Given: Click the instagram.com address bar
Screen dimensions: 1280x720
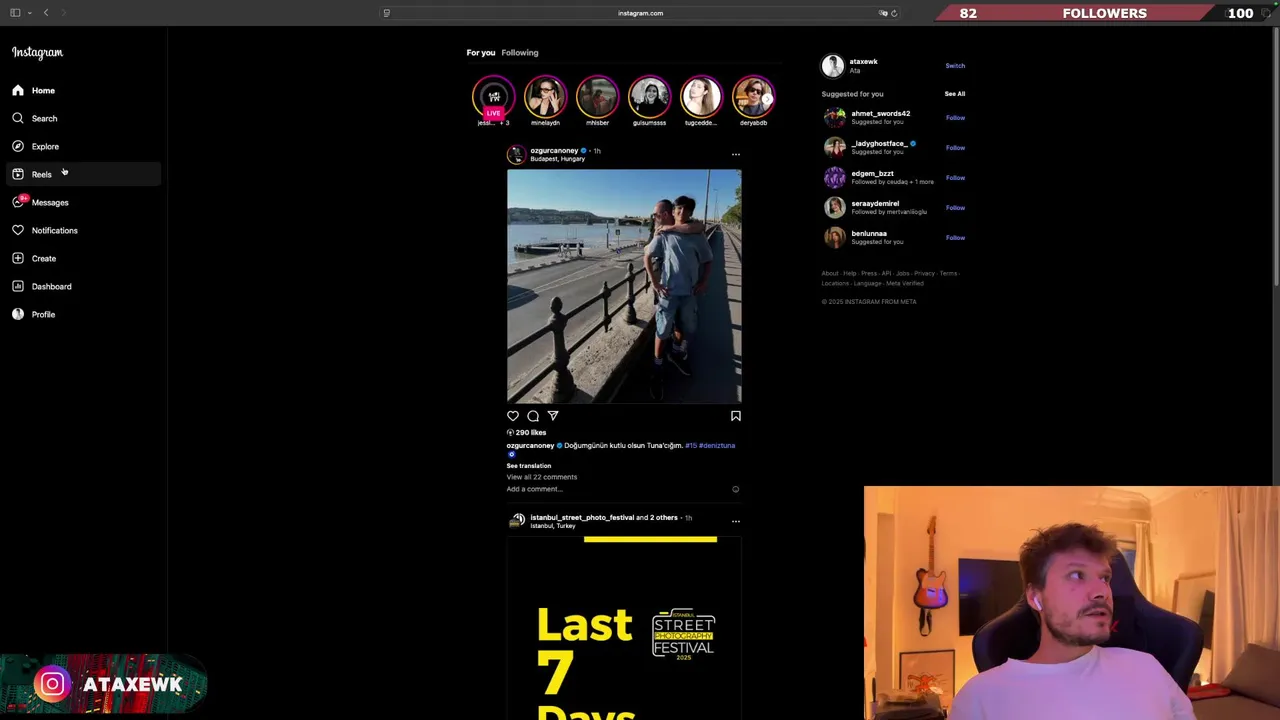Looking at the screenshot, I should 640,13.
